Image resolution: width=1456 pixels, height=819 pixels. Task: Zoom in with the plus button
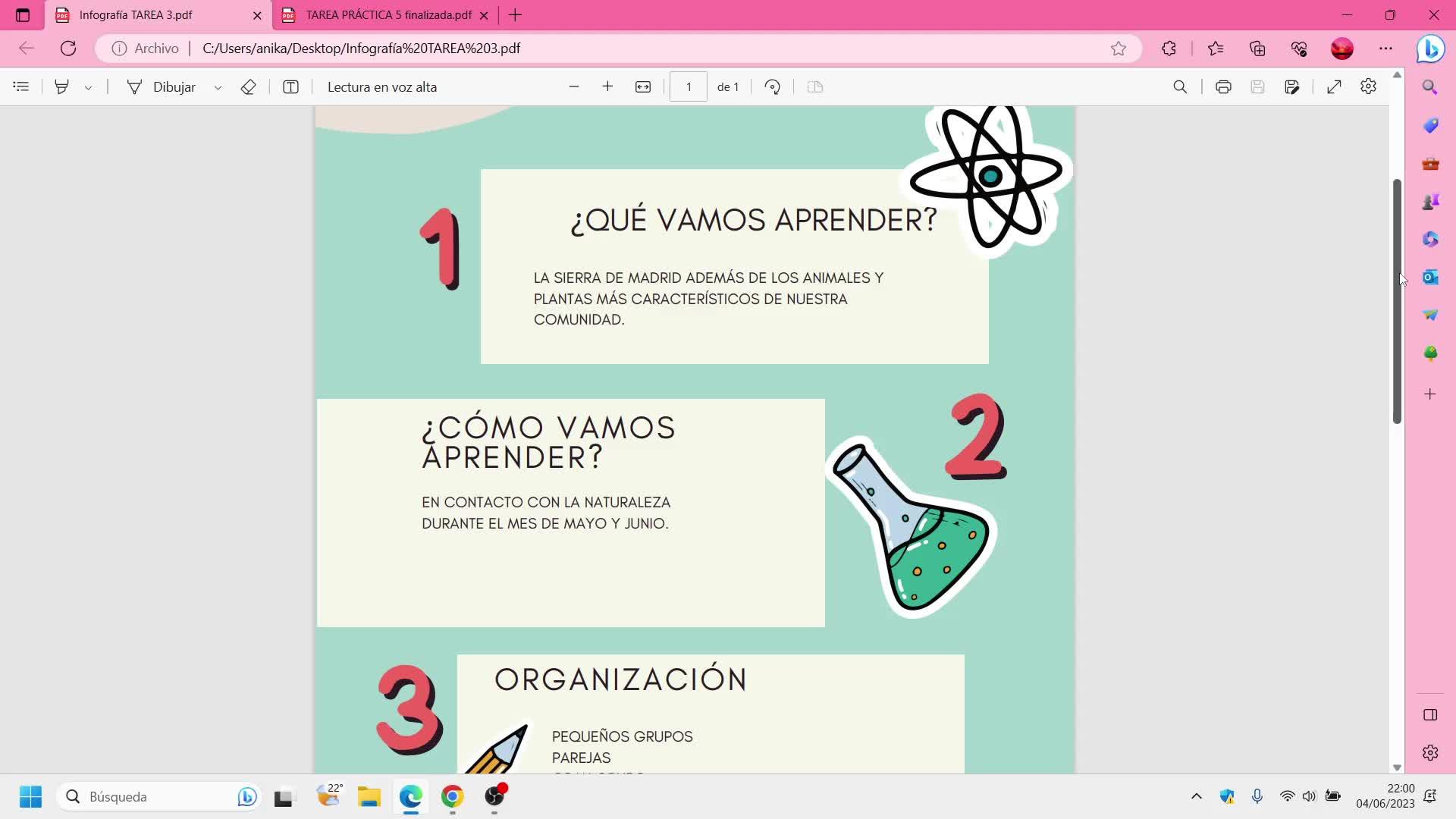[607, 87]
